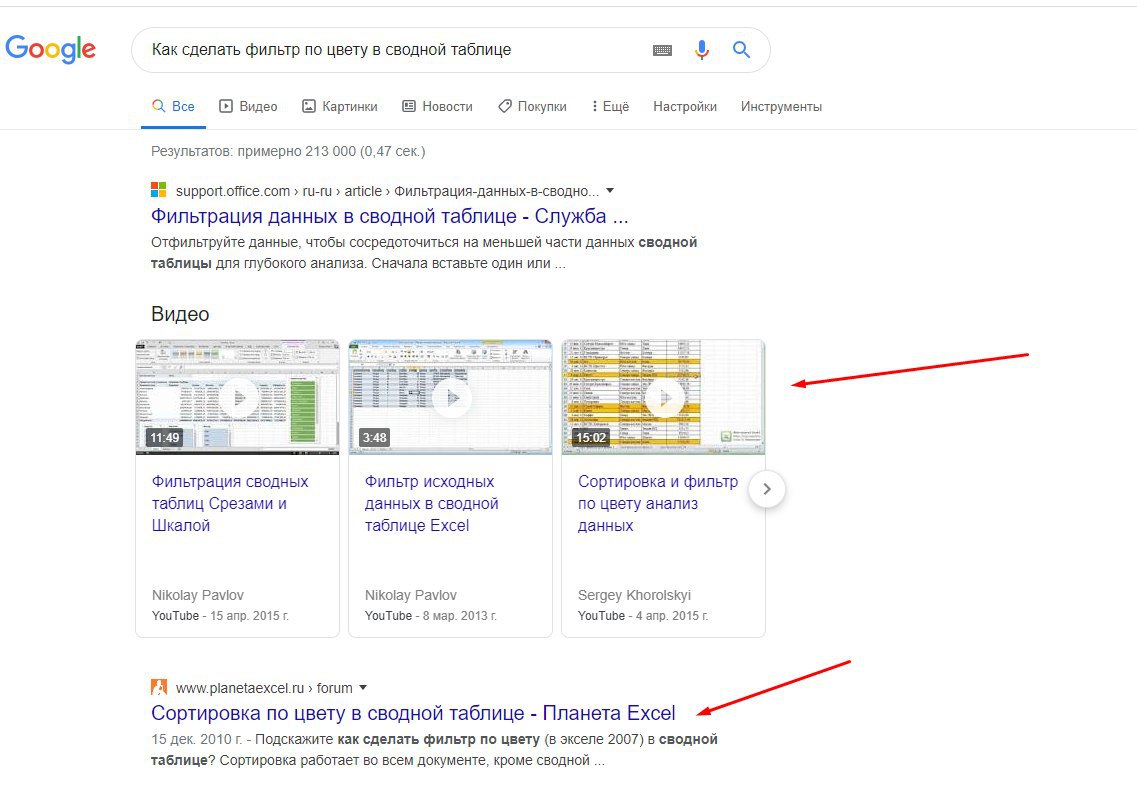Click YouTube - 15 апр. 2015 г. source text
This screenshot has height=791, width=1137.
220,616
